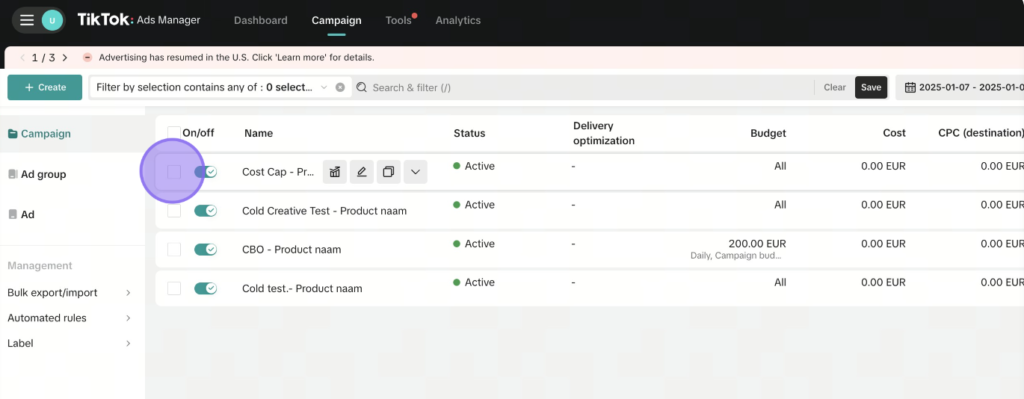Go to next notification with right arrow
This screenshot has width=1024, height=399.
(x=65, y=57)
